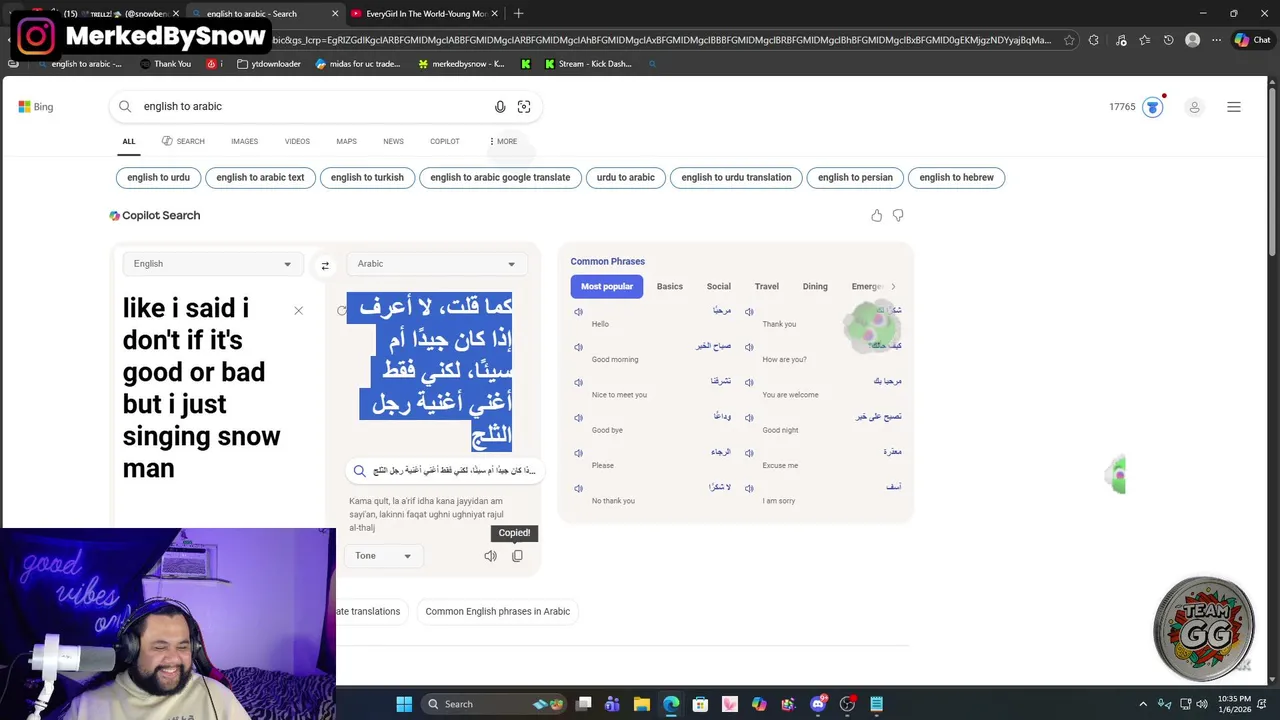Play audio for How are you?

749,347
